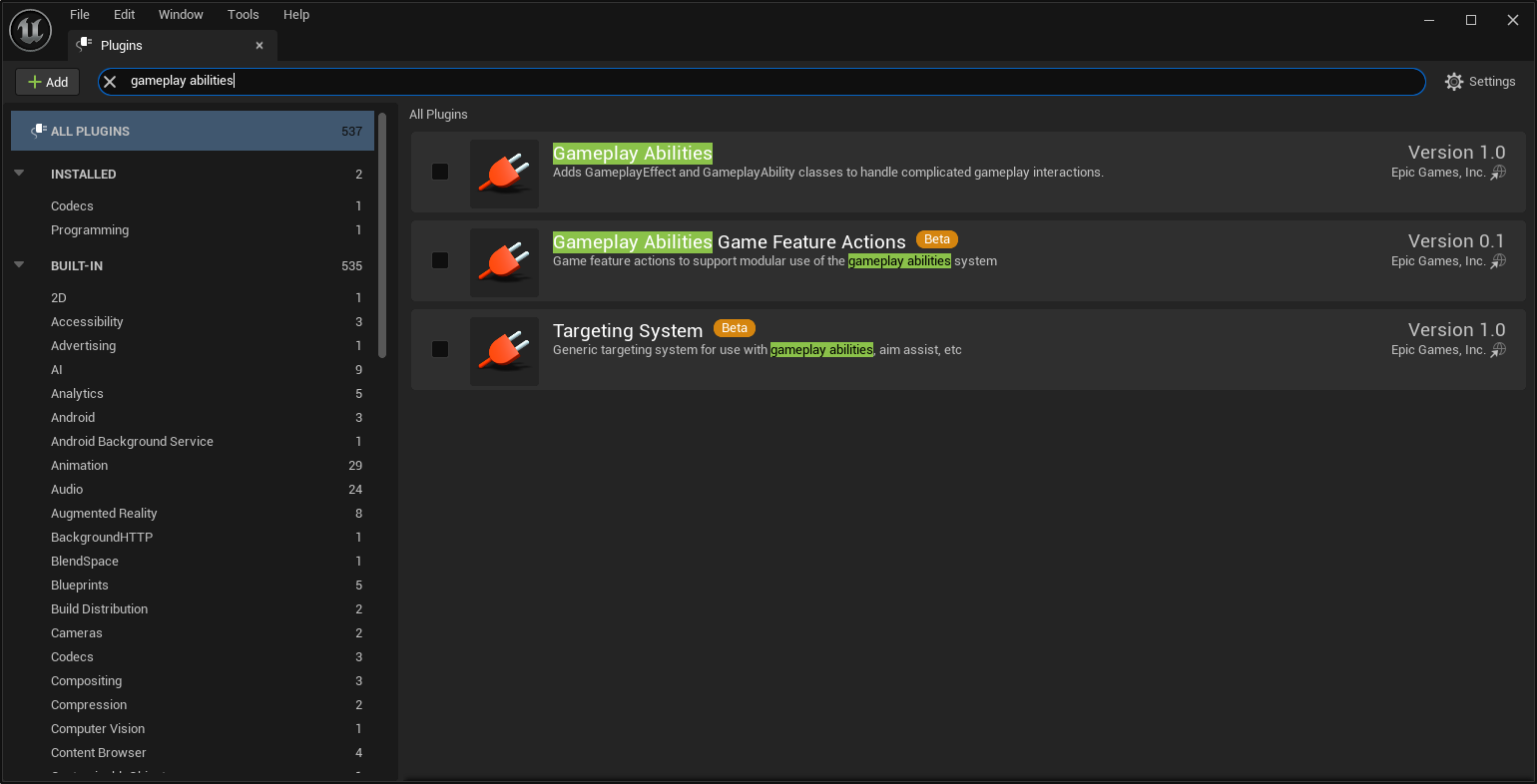Select Codecs under Installed

[193, 205]
